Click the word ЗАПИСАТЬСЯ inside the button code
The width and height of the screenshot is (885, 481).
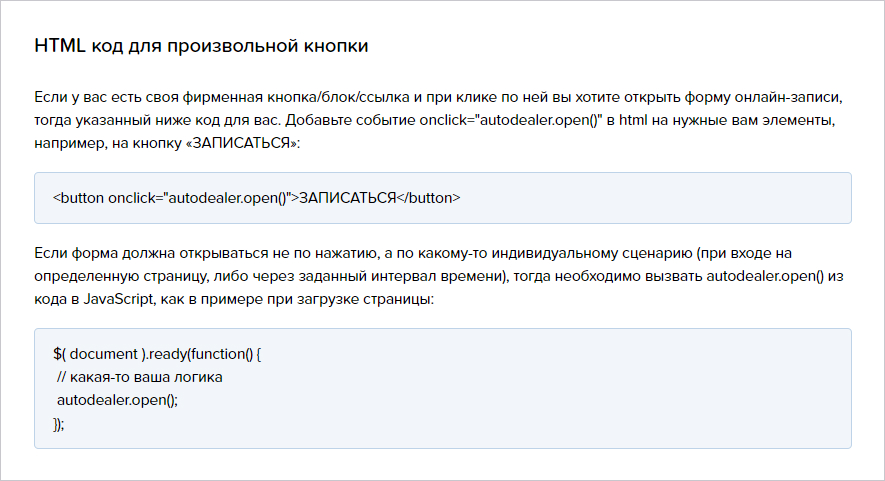[x=347, y=198]
